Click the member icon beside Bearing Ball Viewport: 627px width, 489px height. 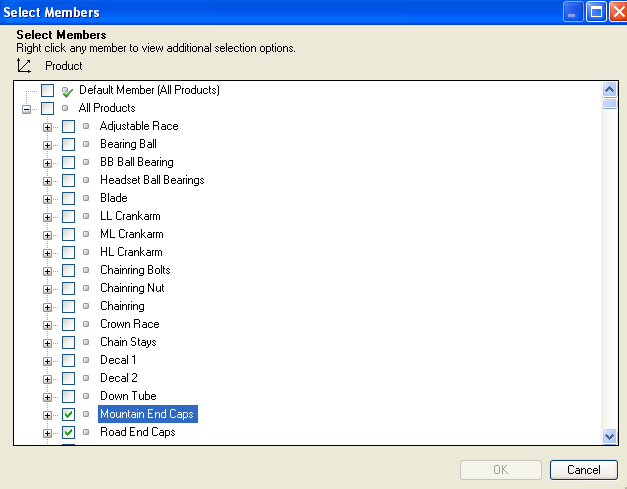pyautogui.click(x=86, y=144)
